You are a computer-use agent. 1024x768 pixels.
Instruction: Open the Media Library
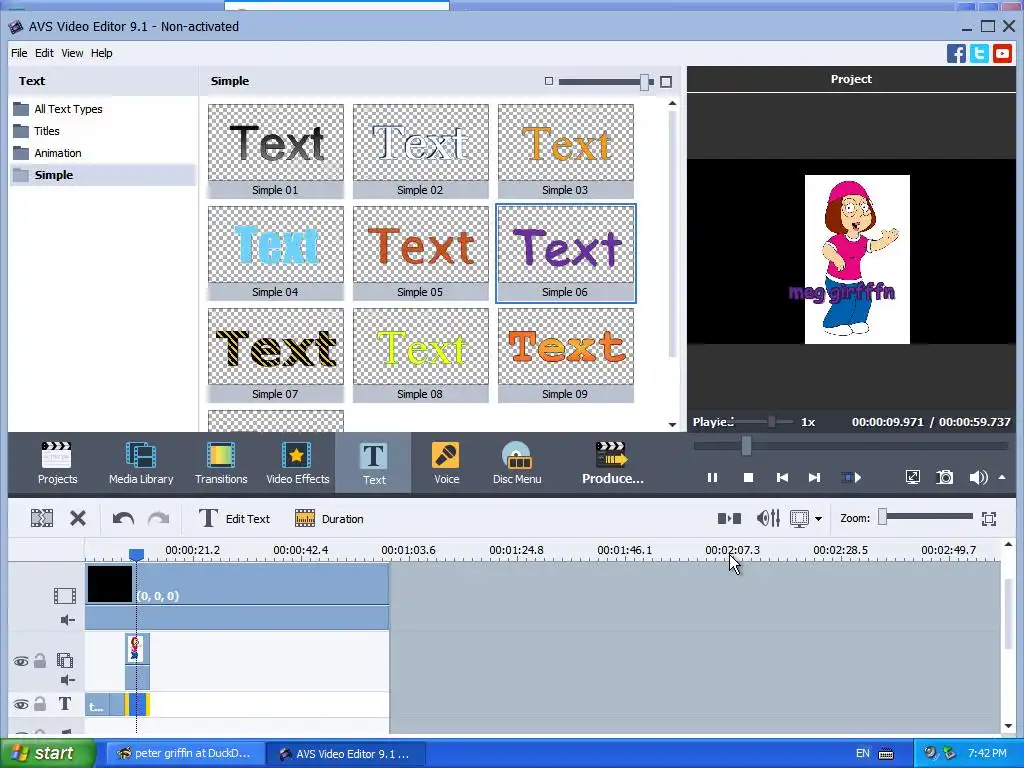coord(141,462)
